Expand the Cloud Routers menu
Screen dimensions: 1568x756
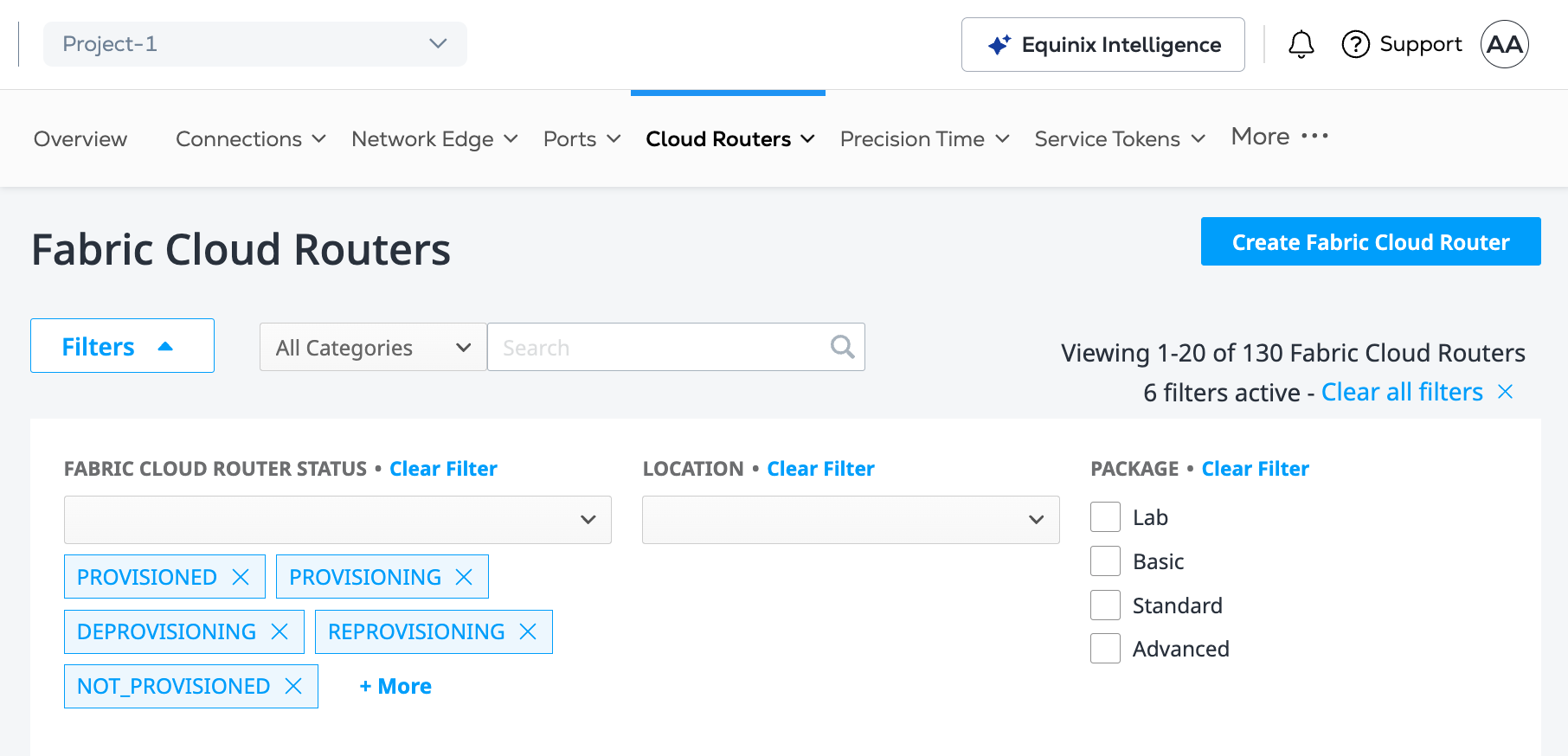730,139
